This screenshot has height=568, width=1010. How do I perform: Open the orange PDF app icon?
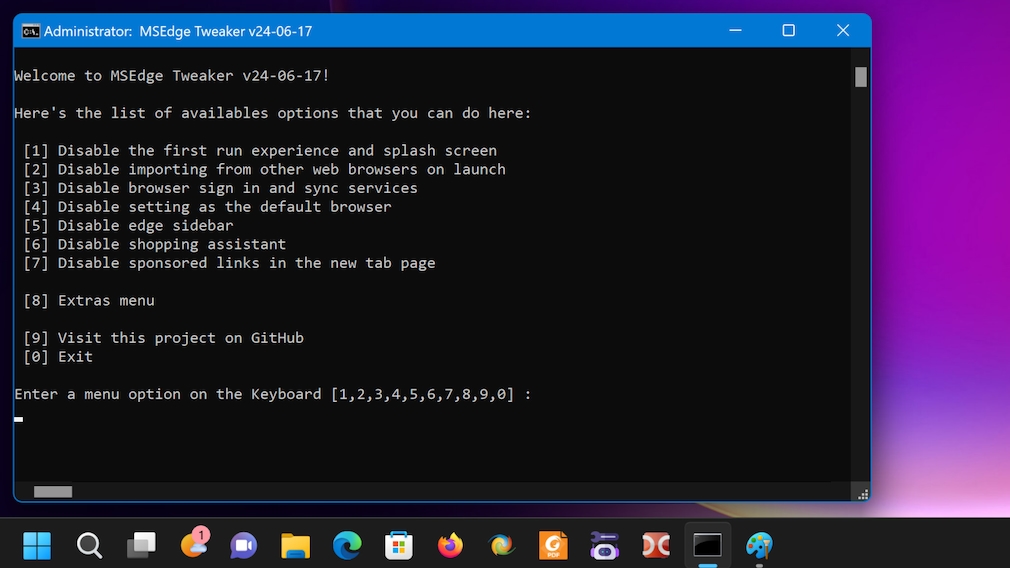click(x=553, y=546)
